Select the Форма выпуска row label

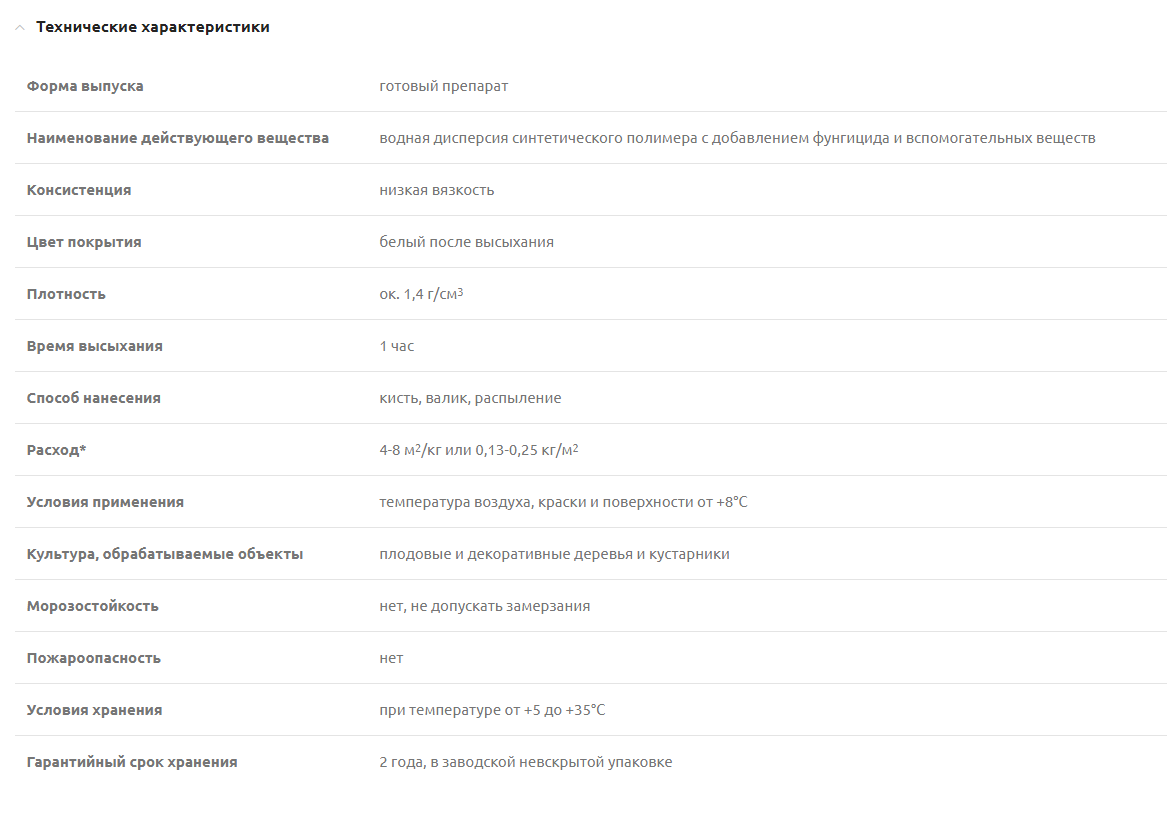(85, 86)
